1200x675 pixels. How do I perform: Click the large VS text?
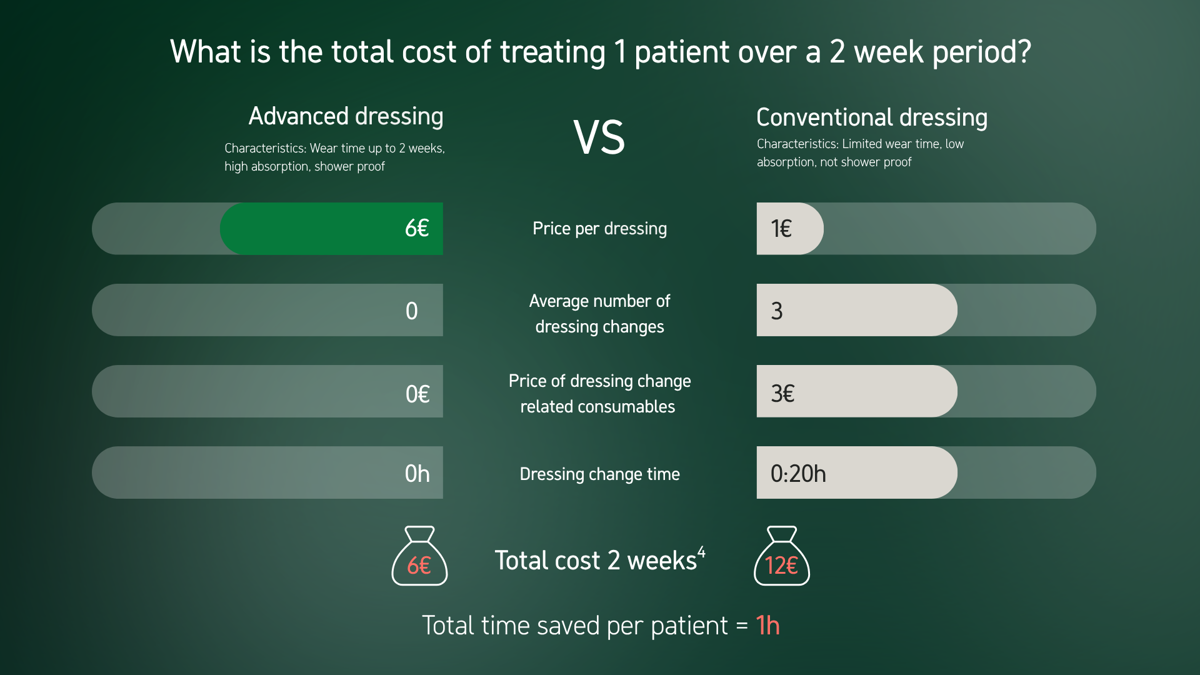click(x=599, y=138)
